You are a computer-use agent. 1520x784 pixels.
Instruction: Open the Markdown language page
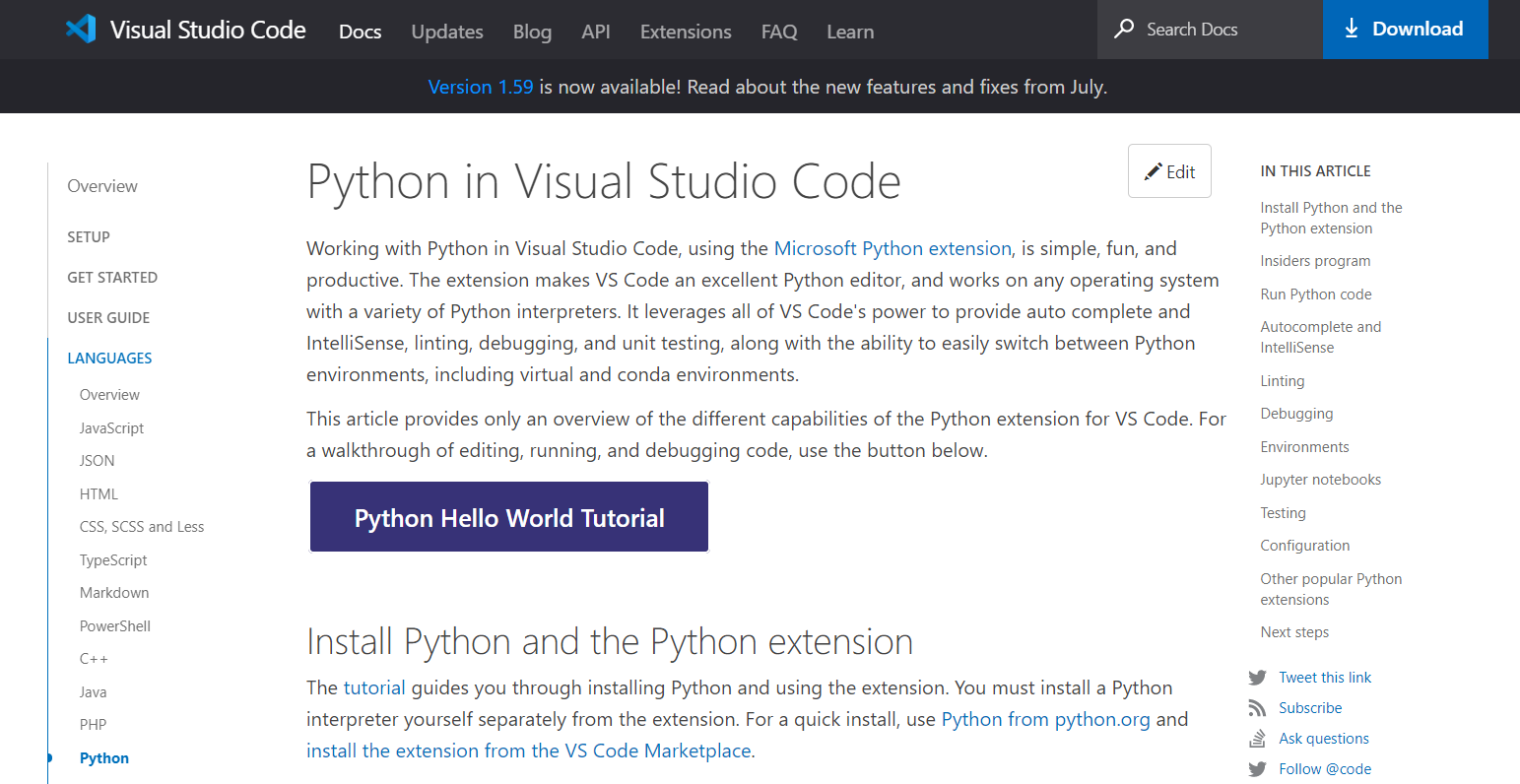(x=114, y=593)
